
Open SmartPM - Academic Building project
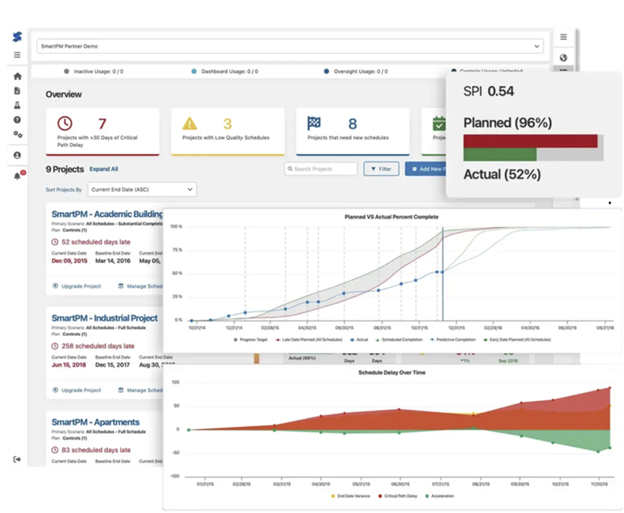coord(107,214)
